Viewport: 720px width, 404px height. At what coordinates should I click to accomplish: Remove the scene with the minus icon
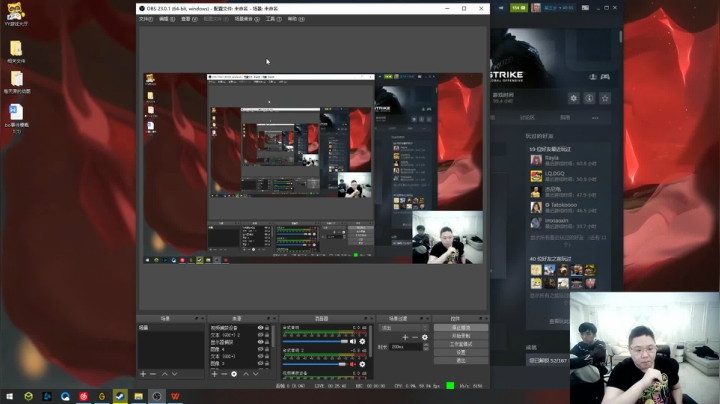pyautogui.click(x=153, y=374)
